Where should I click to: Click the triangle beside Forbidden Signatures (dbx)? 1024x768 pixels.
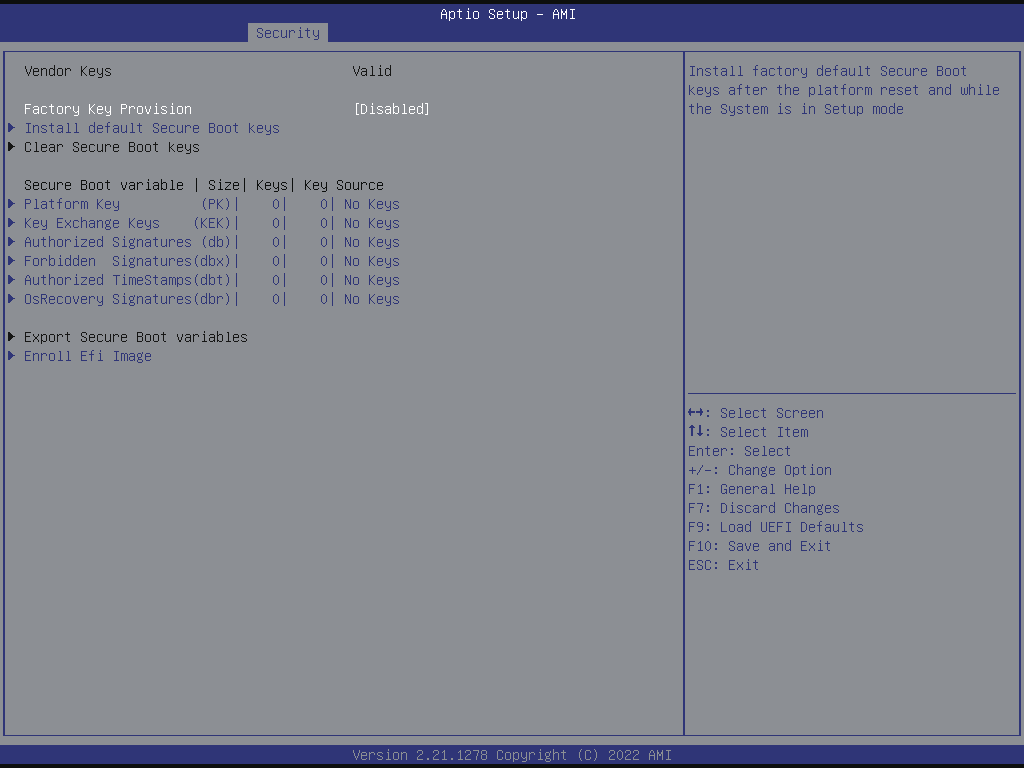12,261
